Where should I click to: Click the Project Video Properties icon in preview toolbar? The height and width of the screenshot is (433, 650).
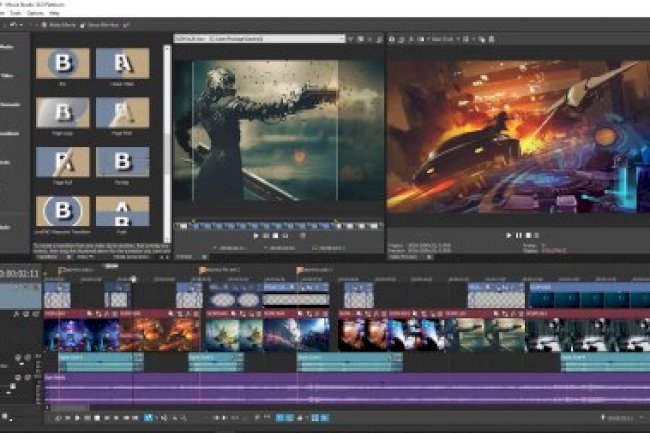click(392, 39)
